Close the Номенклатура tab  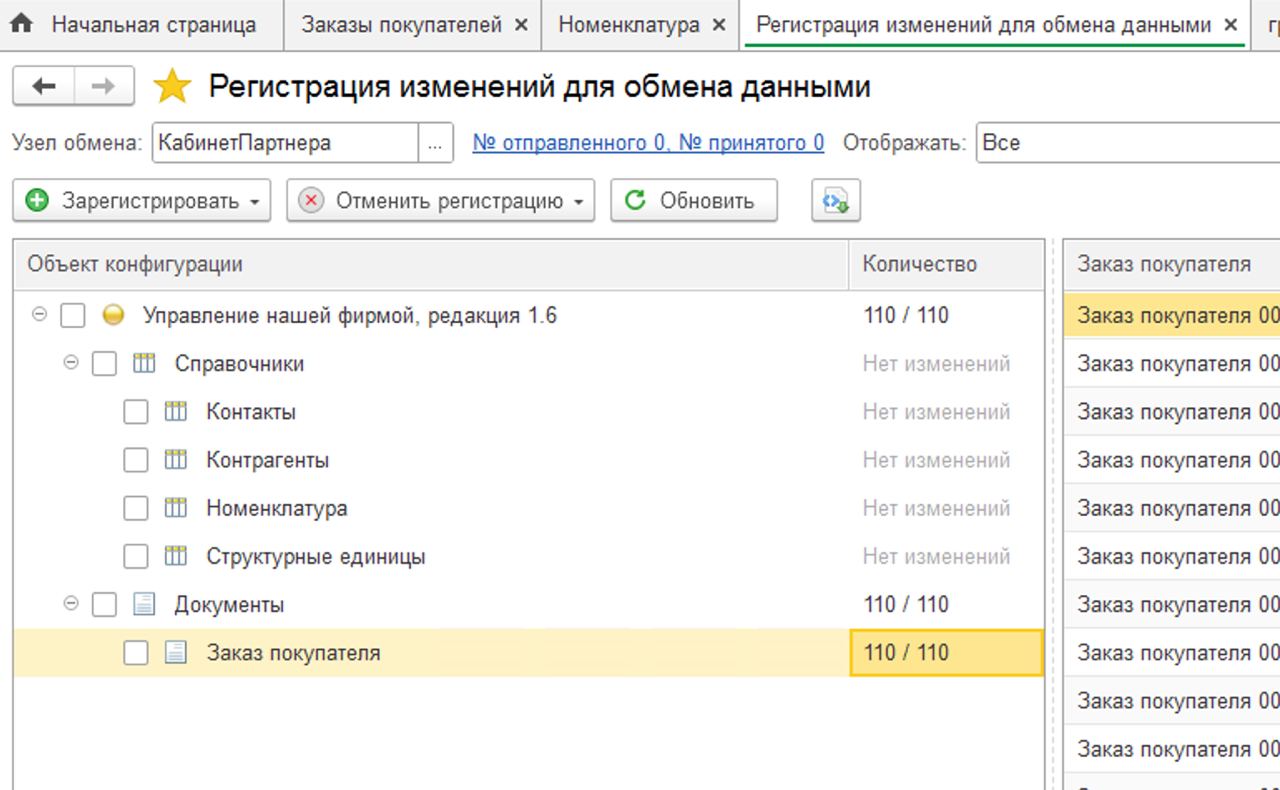[719, 25]
